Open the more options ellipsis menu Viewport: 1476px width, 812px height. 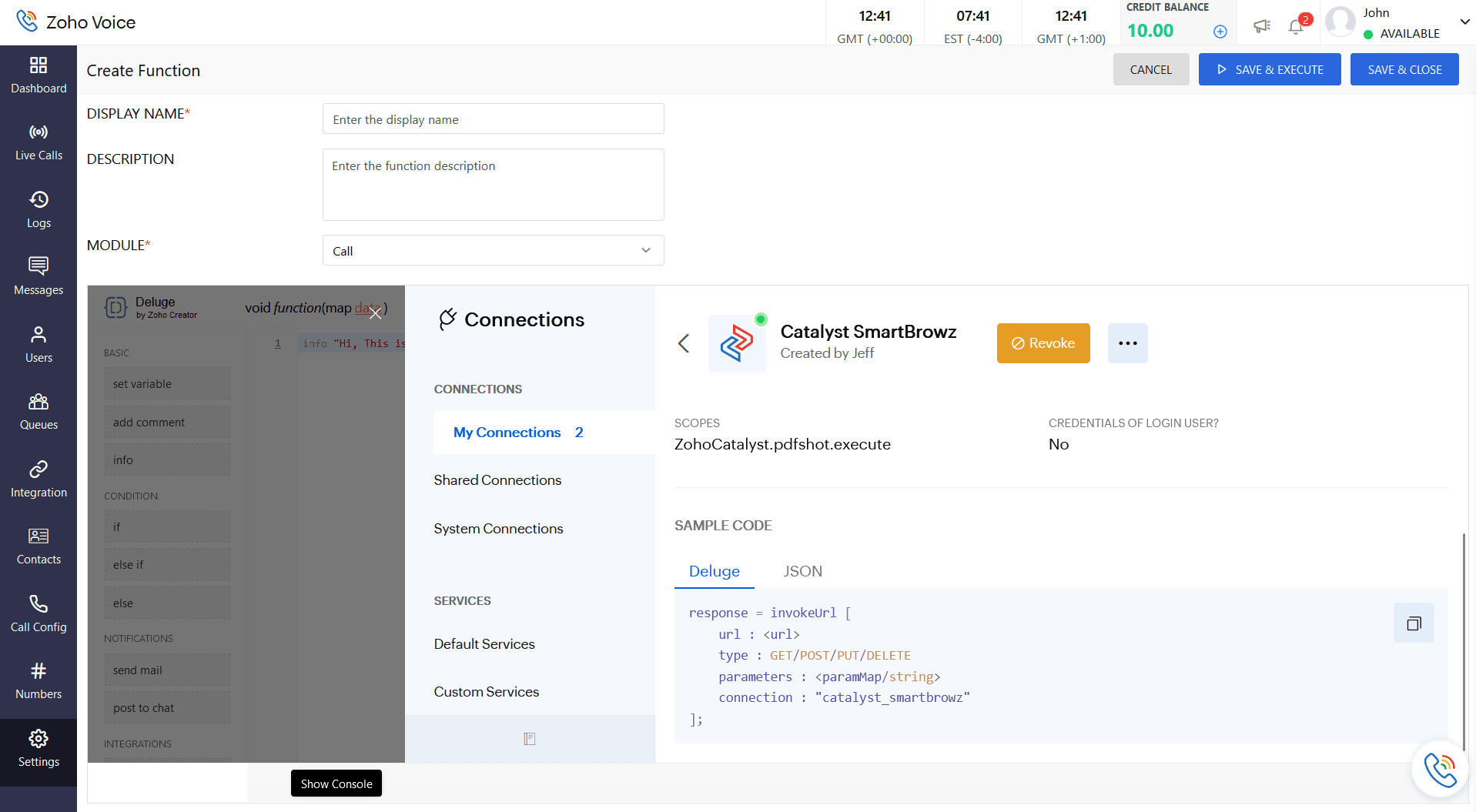(x=1127, y=343)
